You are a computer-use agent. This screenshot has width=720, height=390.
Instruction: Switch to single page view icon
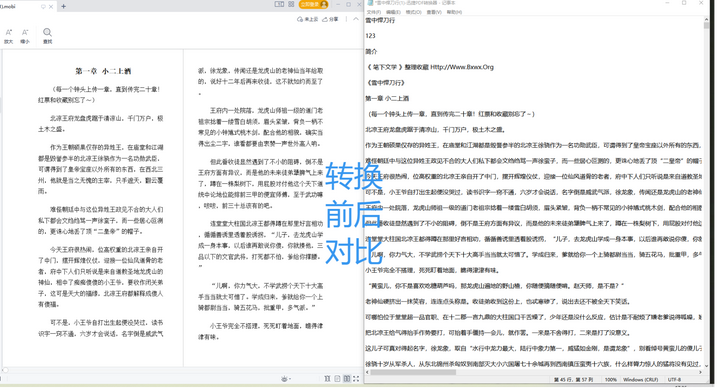[x=338, y=379]
